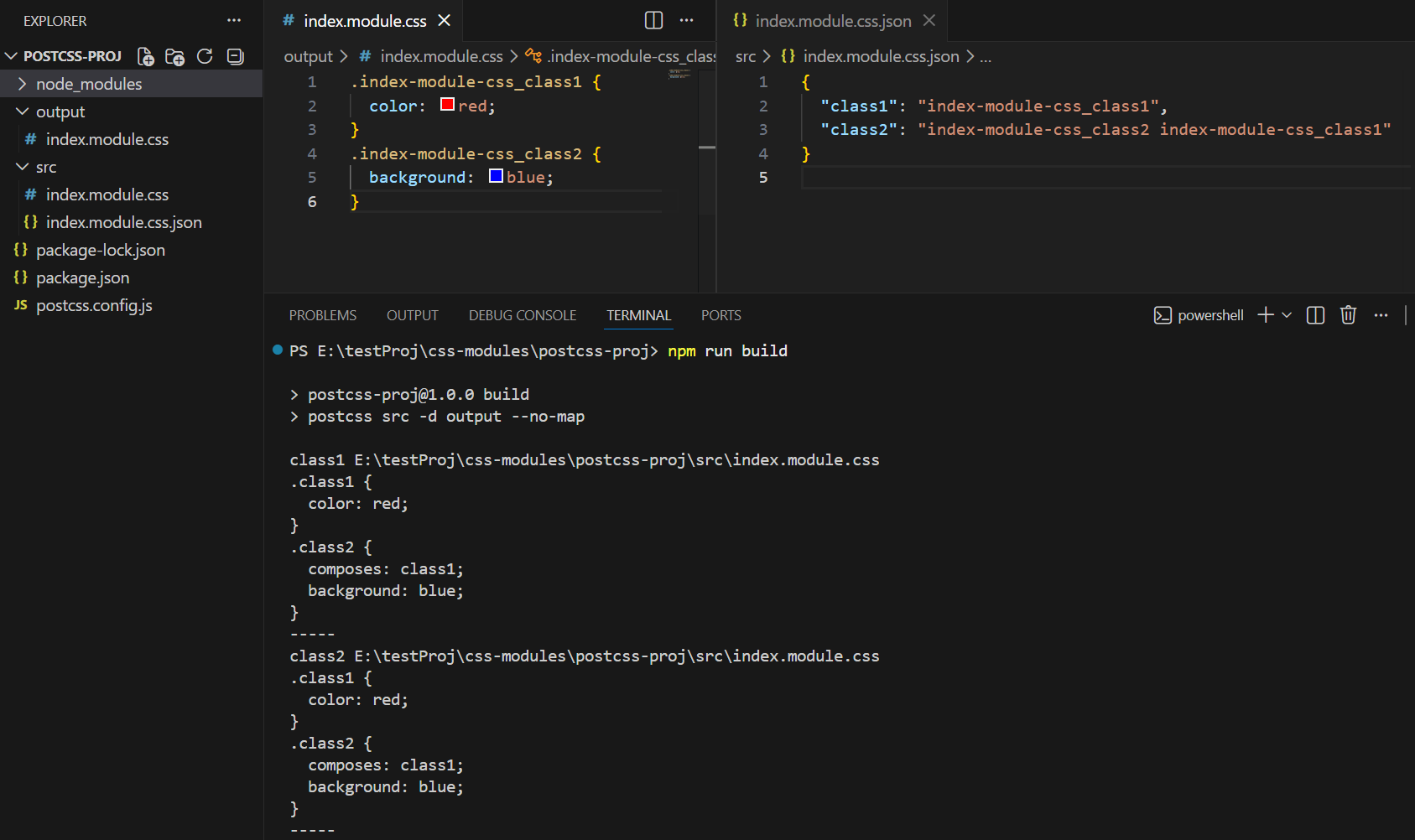Click the blue background color swatch
Viewport: 1415px width, 840px height.
(x=496, y=176)
